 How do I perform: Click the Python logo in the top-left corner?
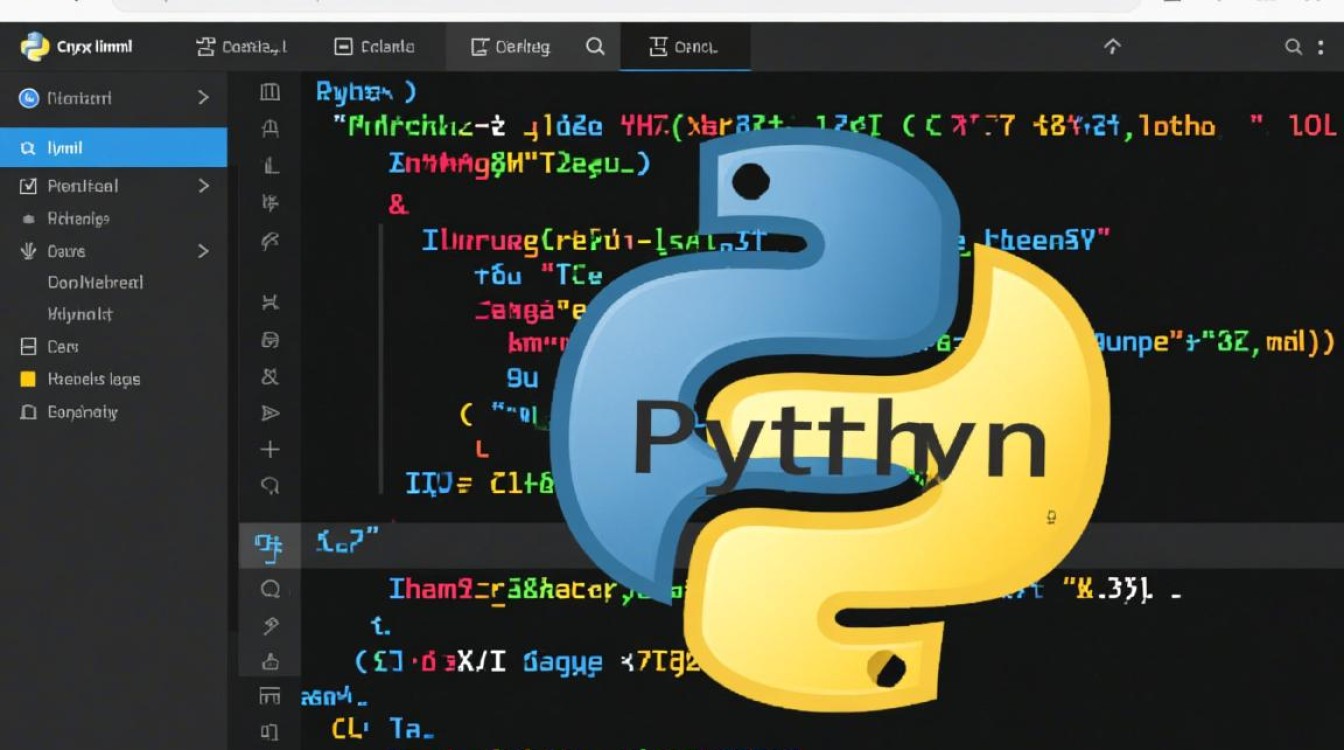[35, 46]
